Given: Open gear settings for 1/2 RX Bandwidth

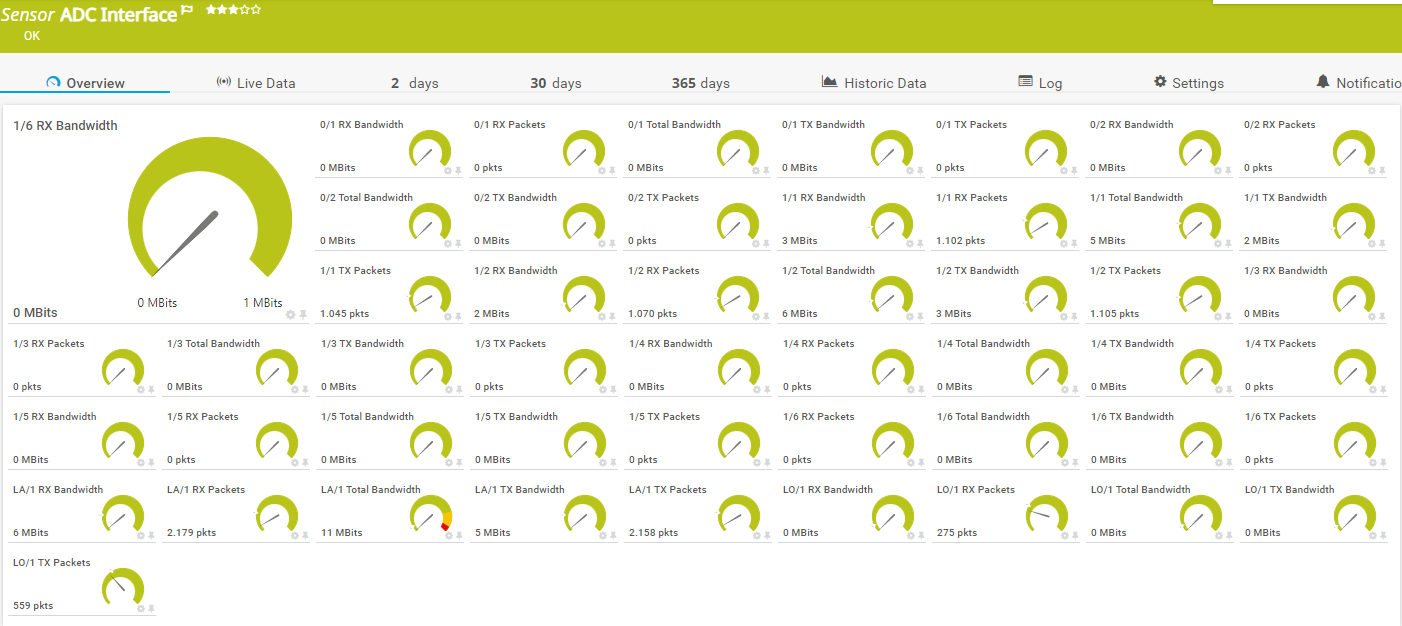Looking at the screenshot, I should tap(602, 317).
